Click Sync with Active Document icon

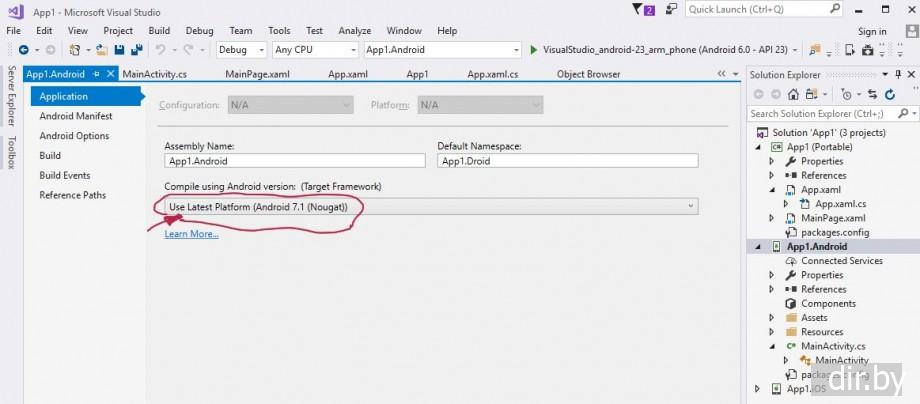click(873, 94)
